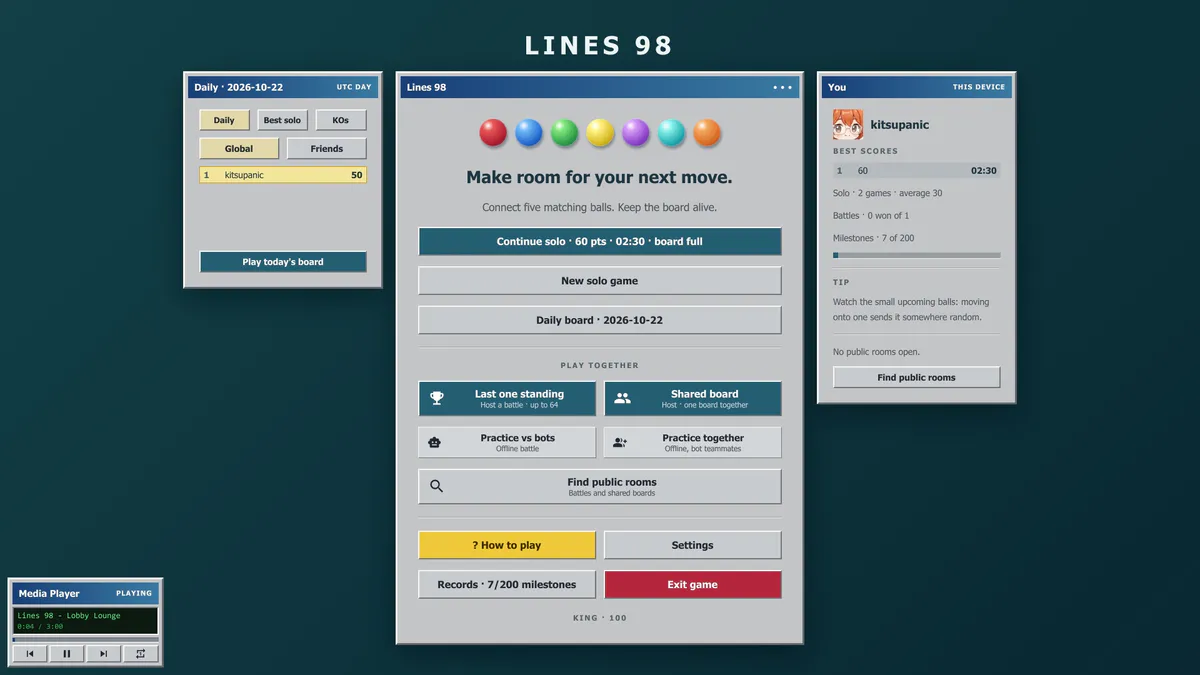
Task: Click the best score row showing 60 and 02:30
Action: pyautogui.click(x=917, y=171)
